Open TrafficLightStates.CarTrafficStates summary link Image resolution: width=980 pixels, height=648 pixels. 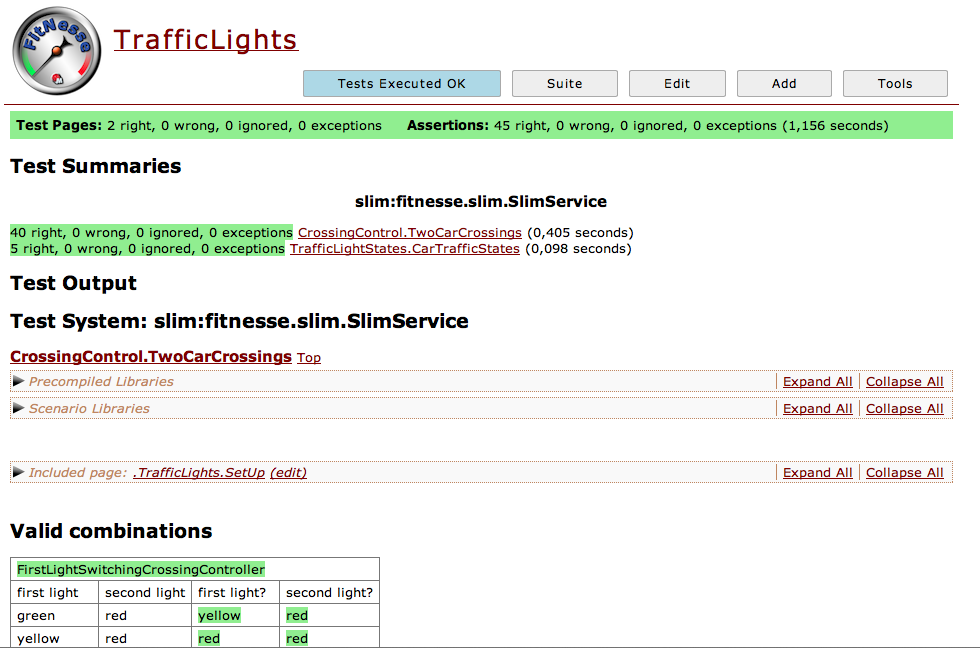click(404, 249)
